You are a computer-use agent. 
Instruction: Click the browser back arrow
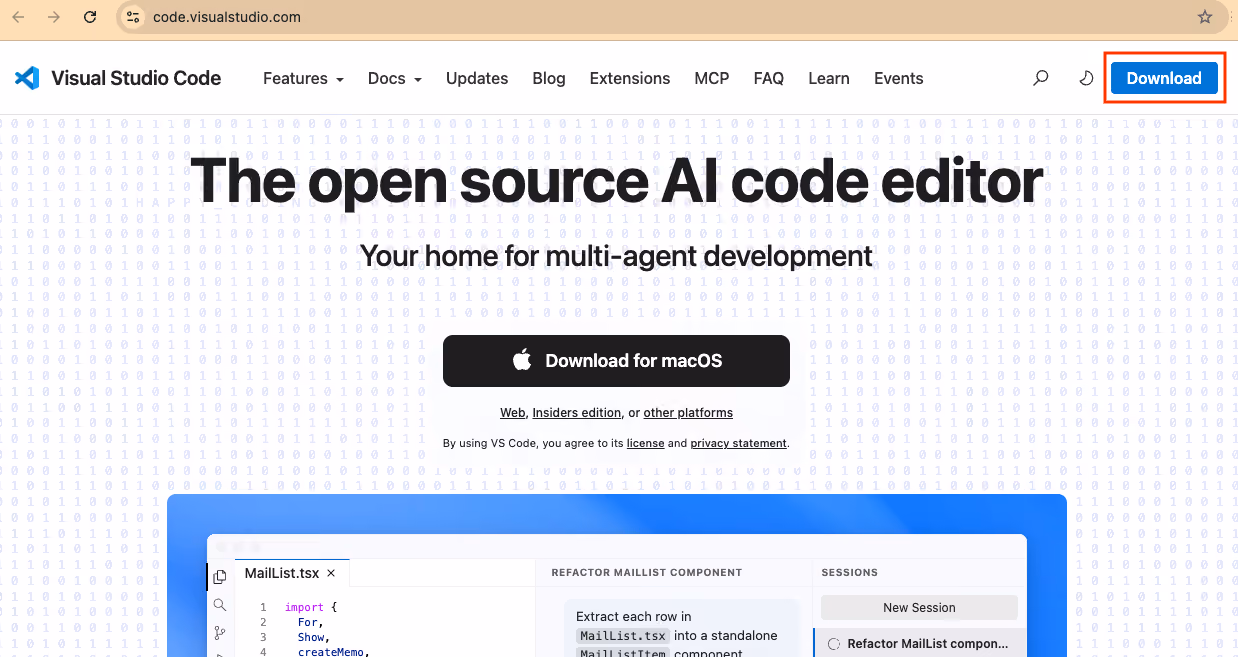(18, 17)
